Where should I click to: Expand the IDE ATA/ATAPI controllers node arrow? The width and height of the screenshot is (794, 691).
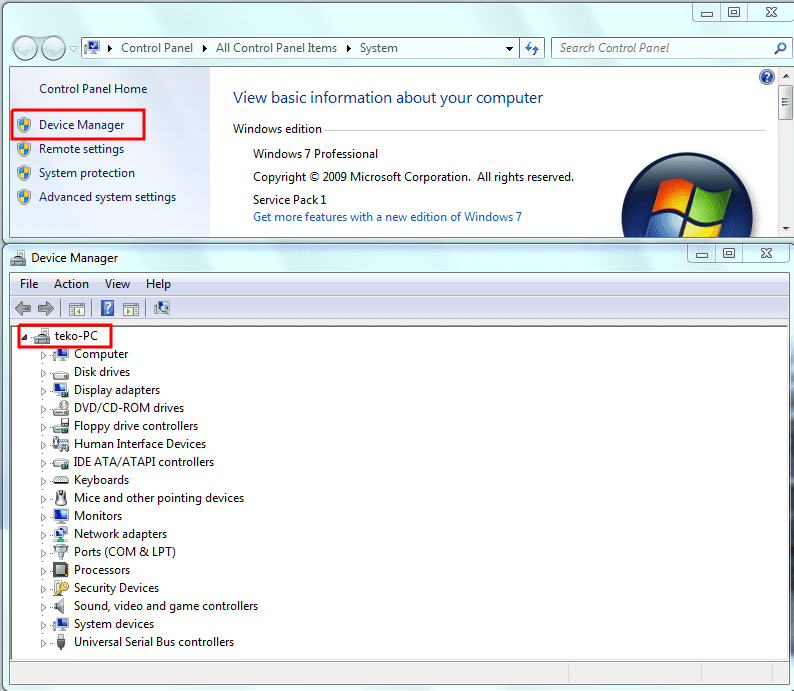(43, 463)
